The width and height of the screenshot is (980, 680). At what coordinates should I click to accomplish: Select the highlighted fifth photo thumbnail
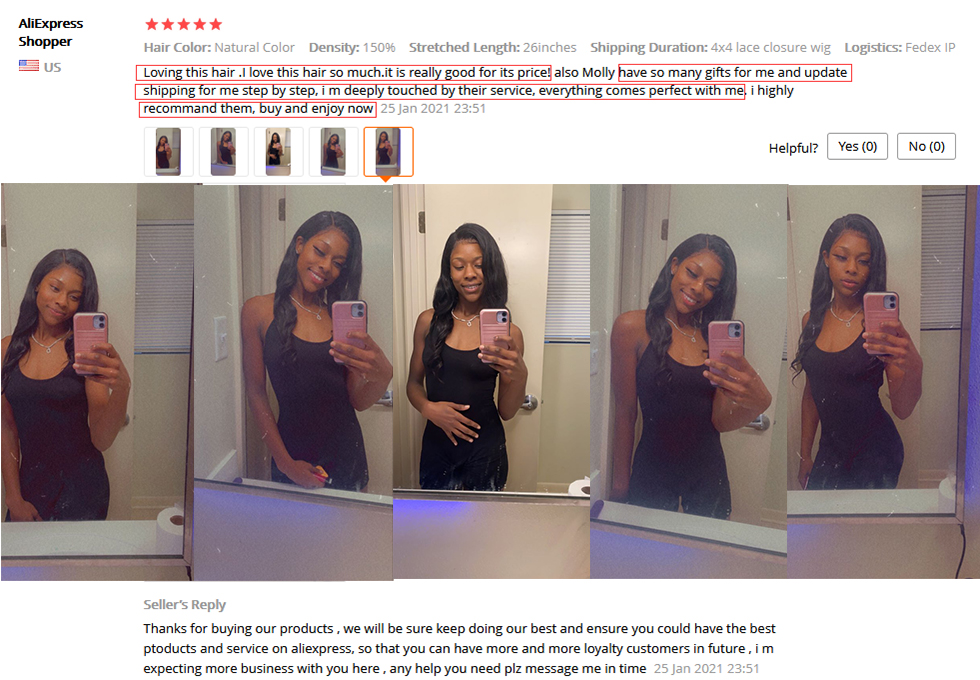[388, 152]
